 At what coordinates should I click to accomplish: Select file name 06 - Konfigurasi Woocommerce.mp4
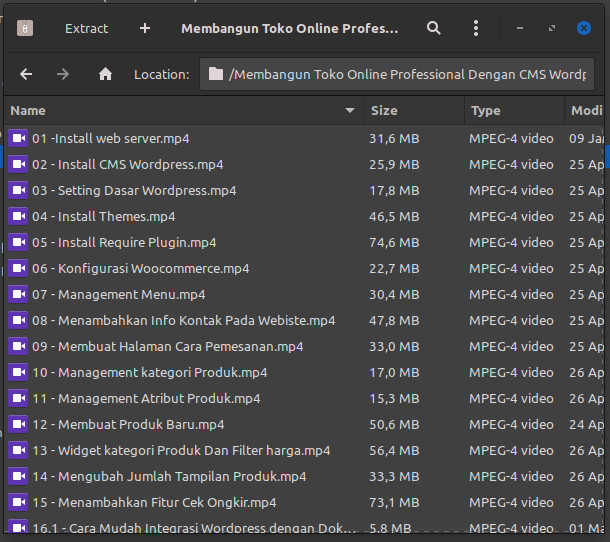pos(140,268)
